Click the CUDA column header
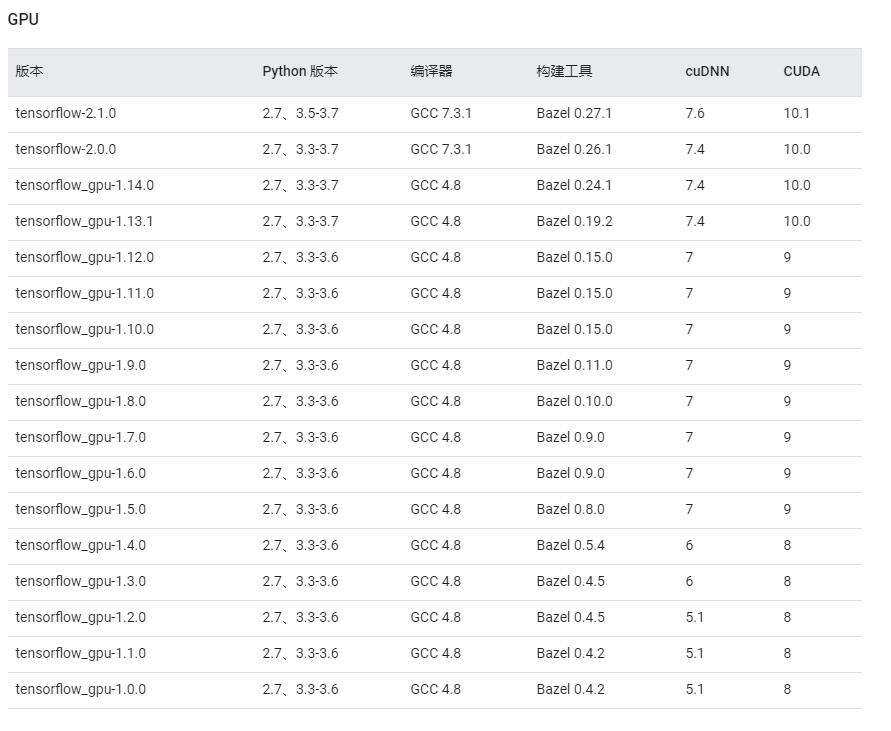Screen dimensions: 891x731 pyautogui.click(x=801, y=71)
